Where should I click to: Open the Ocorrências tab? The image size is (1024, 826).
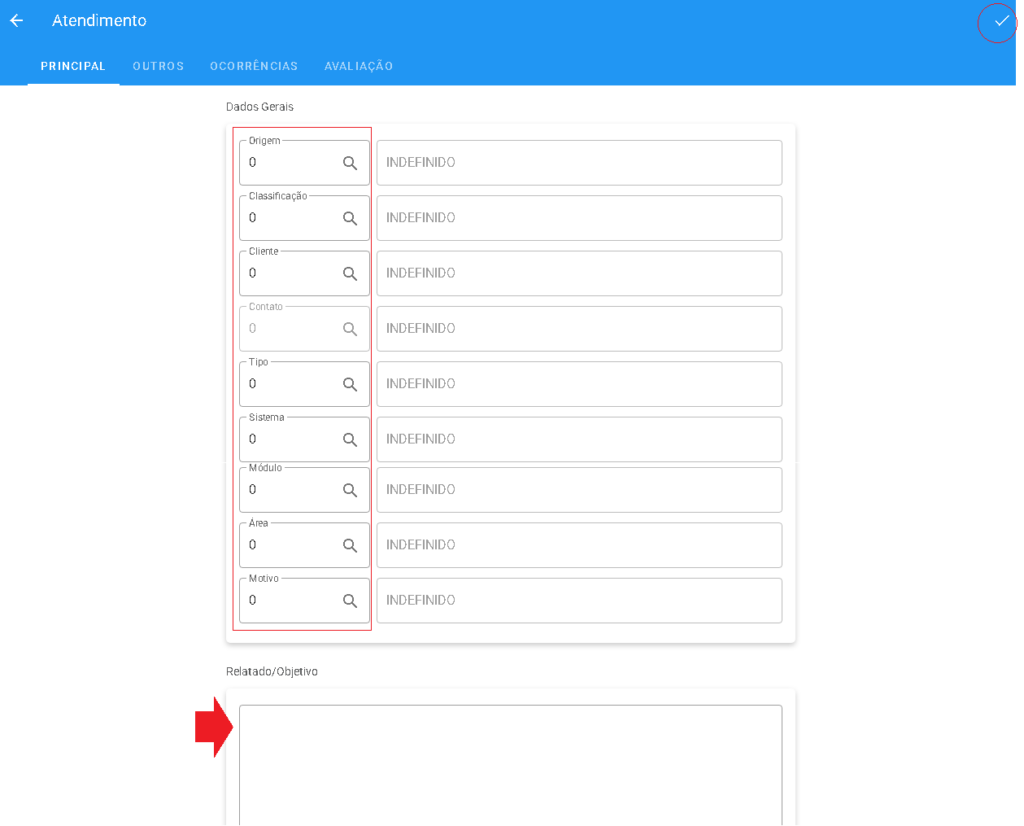click(254, 66)
